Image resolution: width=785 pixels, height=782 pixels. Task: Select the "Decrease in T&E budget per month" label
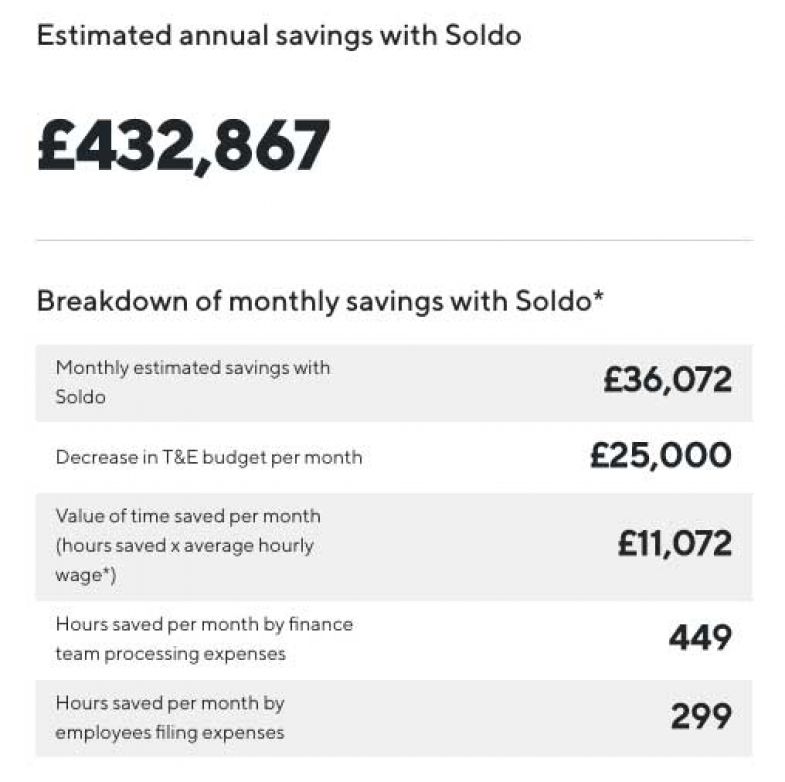(x=208, y=457)
